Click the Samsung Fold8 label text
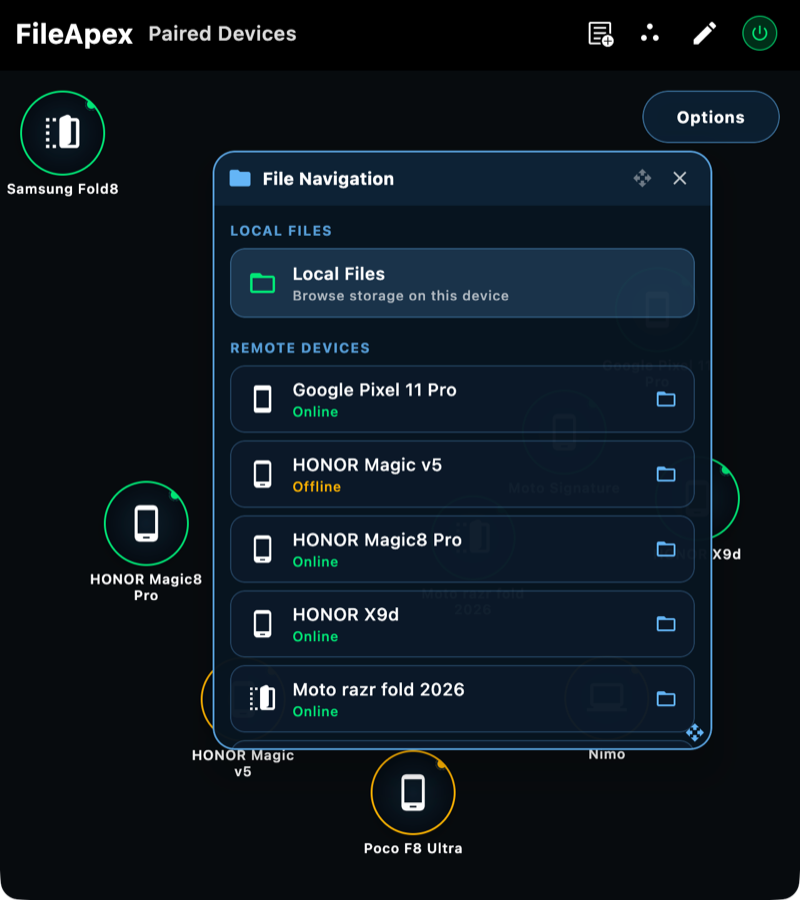The image size is (800, 900). coord(63,189)
